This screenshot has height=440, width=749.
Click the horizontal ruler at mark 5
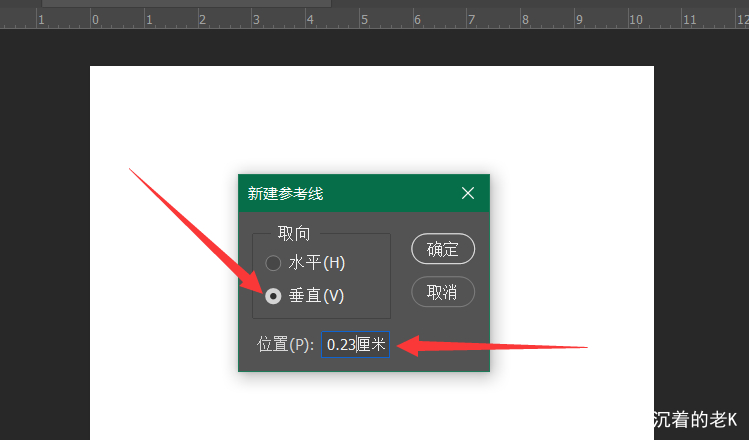click(x=364, y=20)
